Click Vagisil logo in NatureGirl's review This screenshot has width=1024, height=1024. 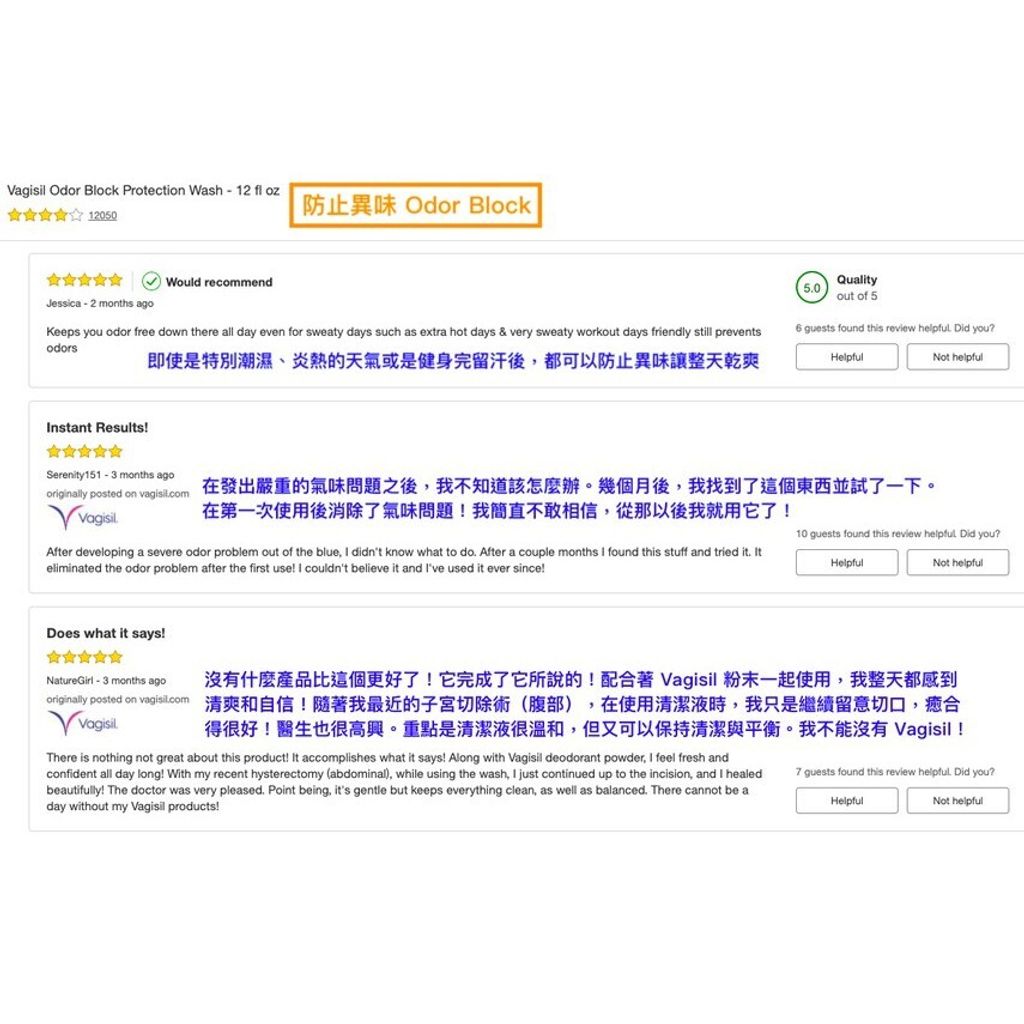tap(84, 723)
